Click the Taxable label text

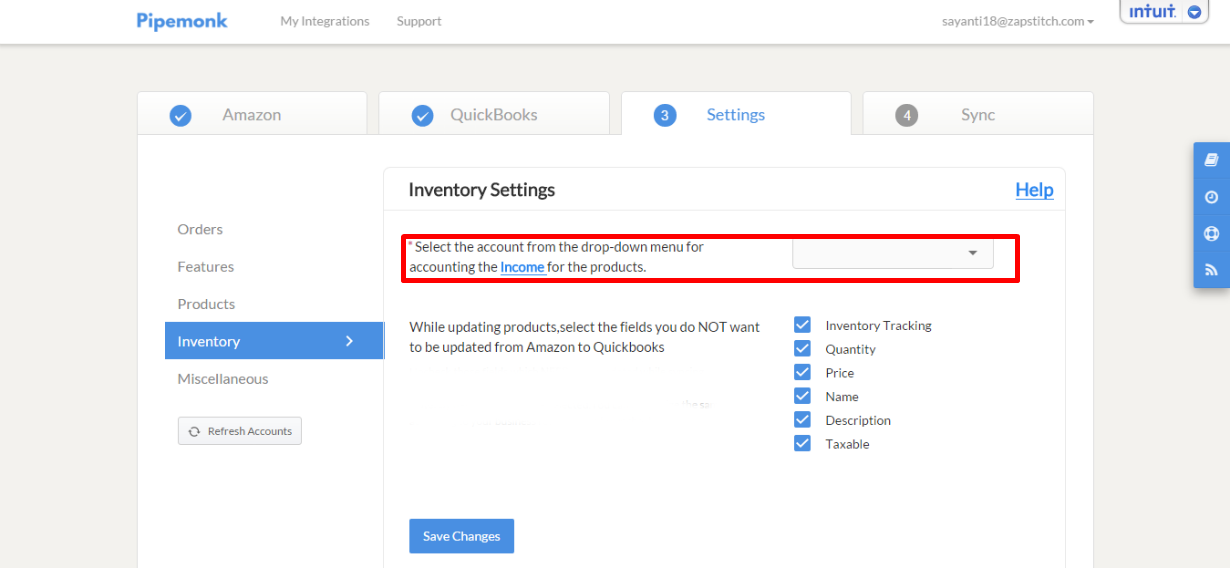tap(847, 444)
